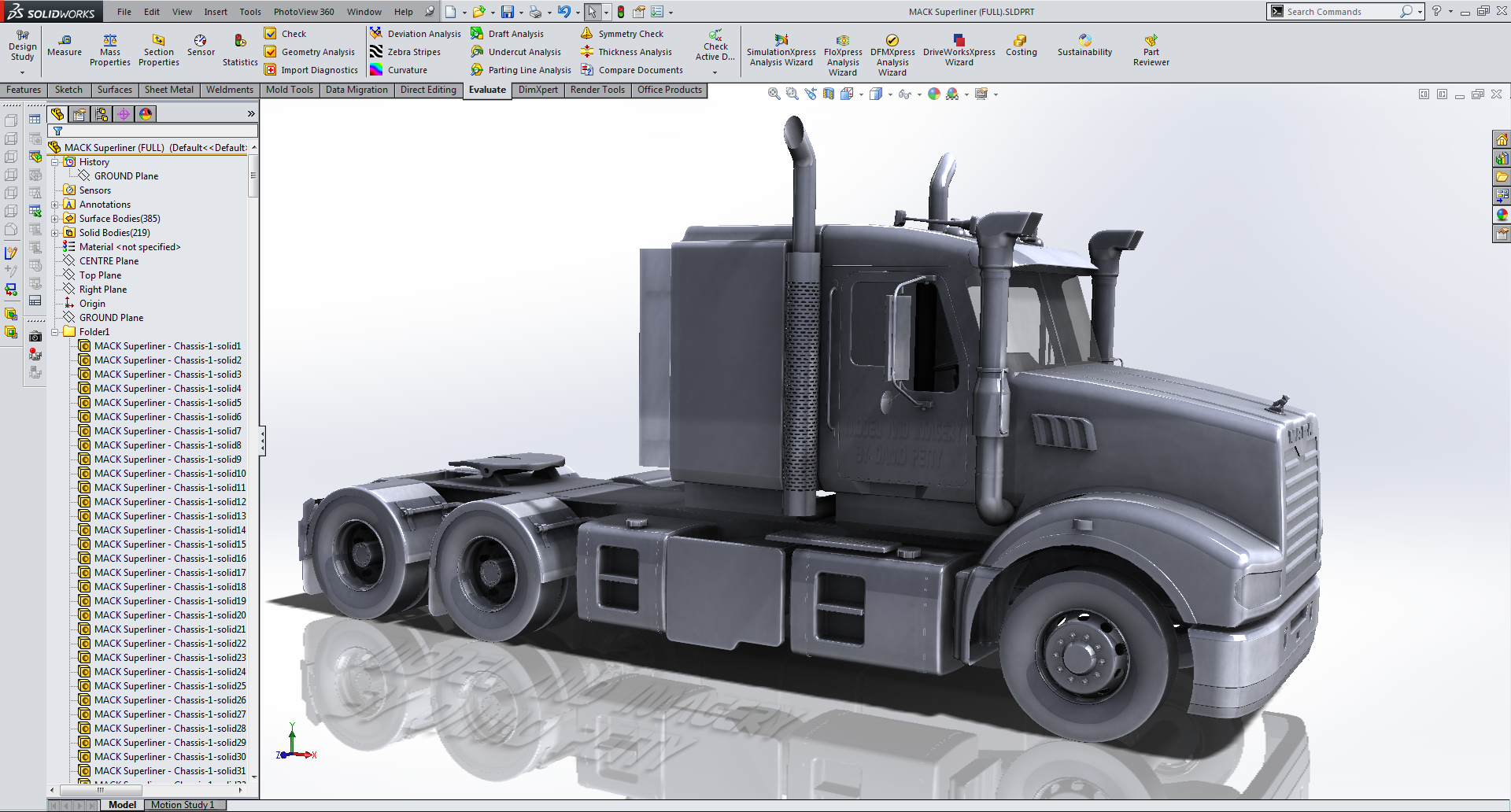Launch FloXpress Analysis Wizard
Viewport: 1511px width, 812px height.
[843, 55]
